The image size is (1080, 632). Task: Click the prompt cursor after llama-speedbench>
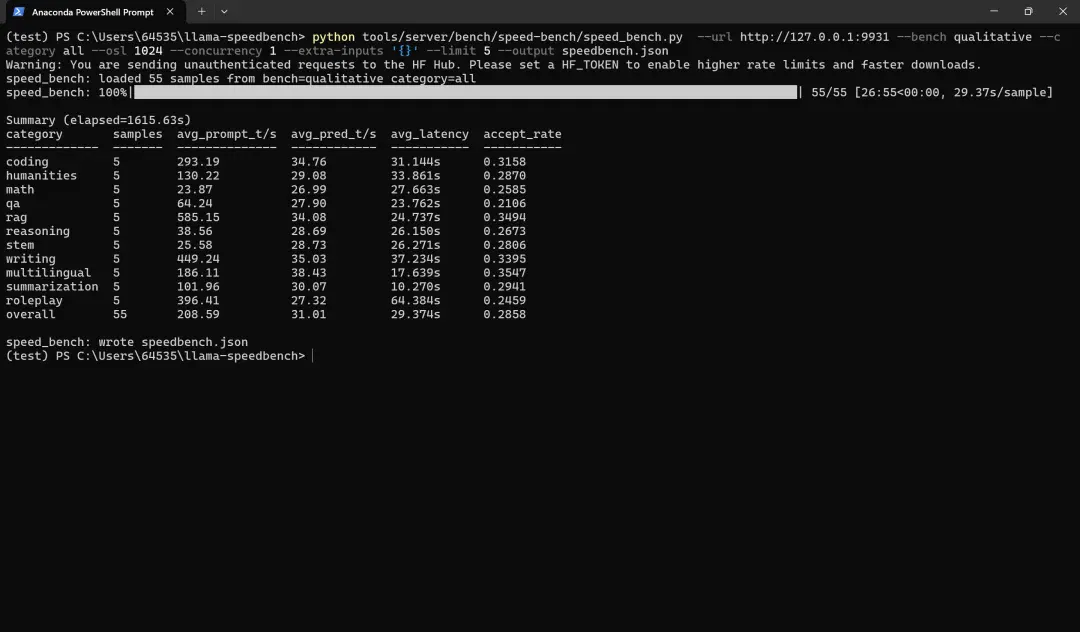point(313,356)
